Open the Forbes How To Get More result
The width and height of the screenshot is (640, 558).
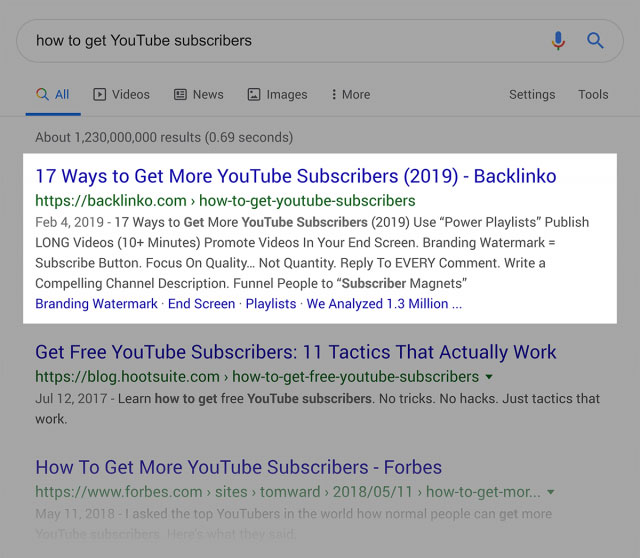(x=239, y=467)
